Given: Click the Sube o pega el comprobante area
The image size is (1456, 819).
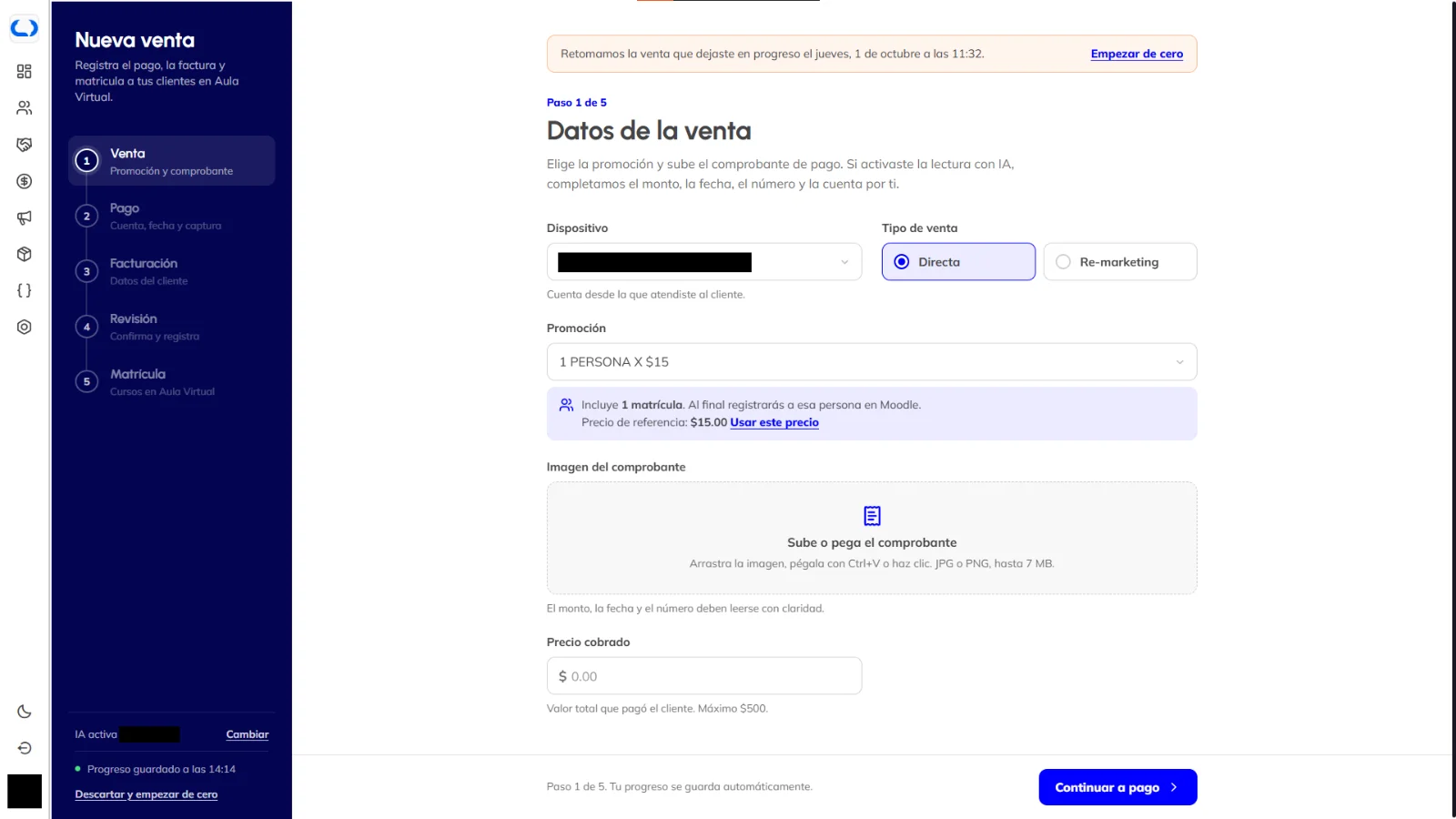Looking at the screenshot, I should (872, 538).
